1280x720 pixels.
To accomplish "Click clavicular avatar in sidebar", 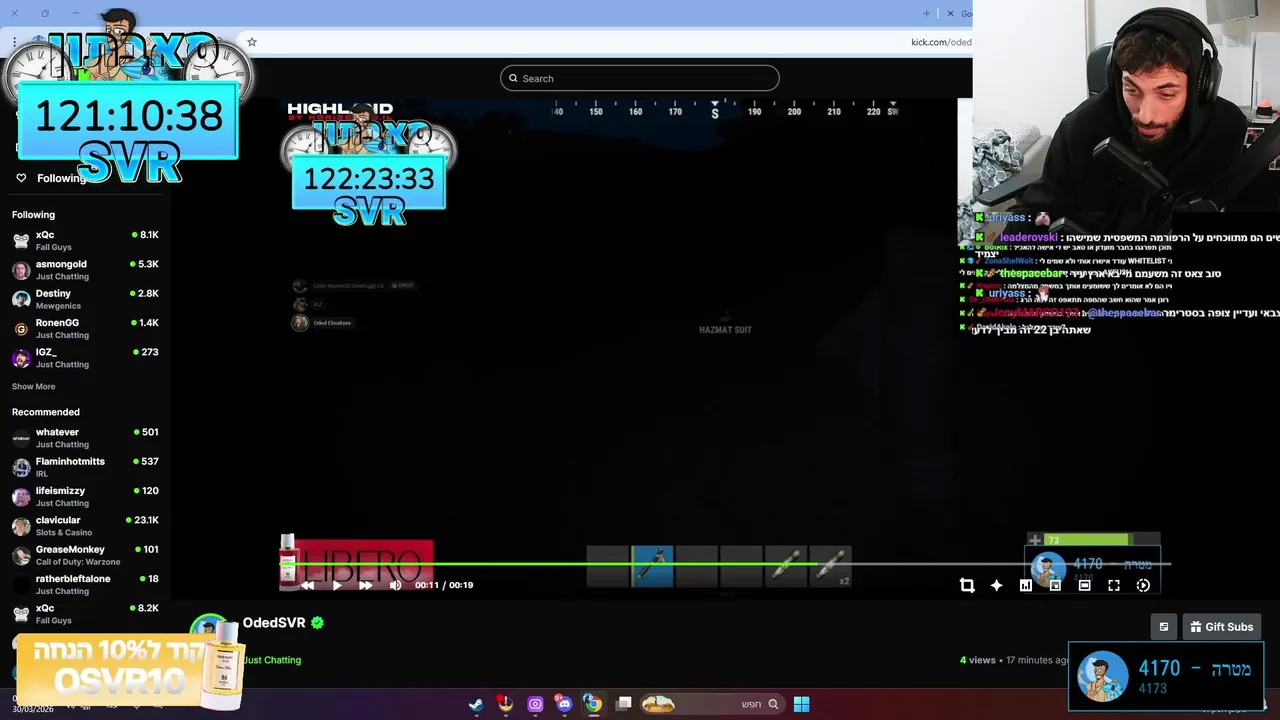I will (x=21, y=526).
